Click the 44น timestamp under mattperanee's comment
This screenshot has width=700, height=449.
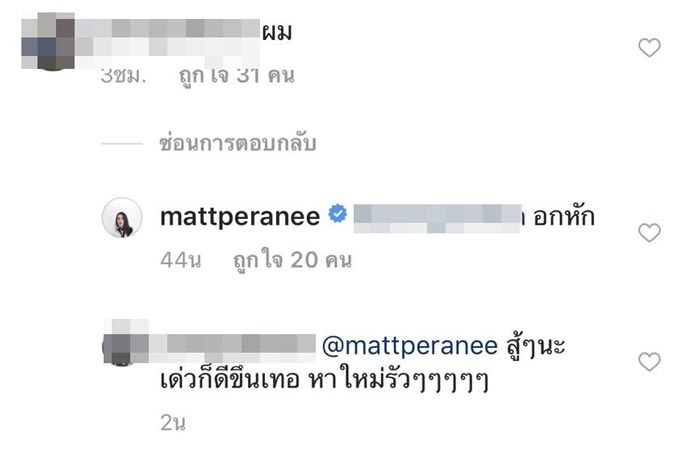[x=181, y=260]
